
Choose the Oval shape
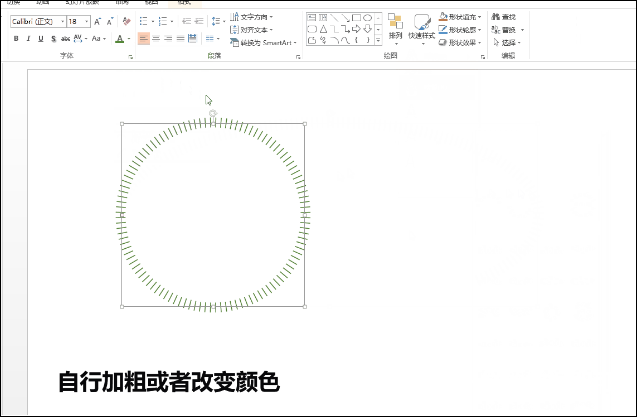tap(367, 17)
